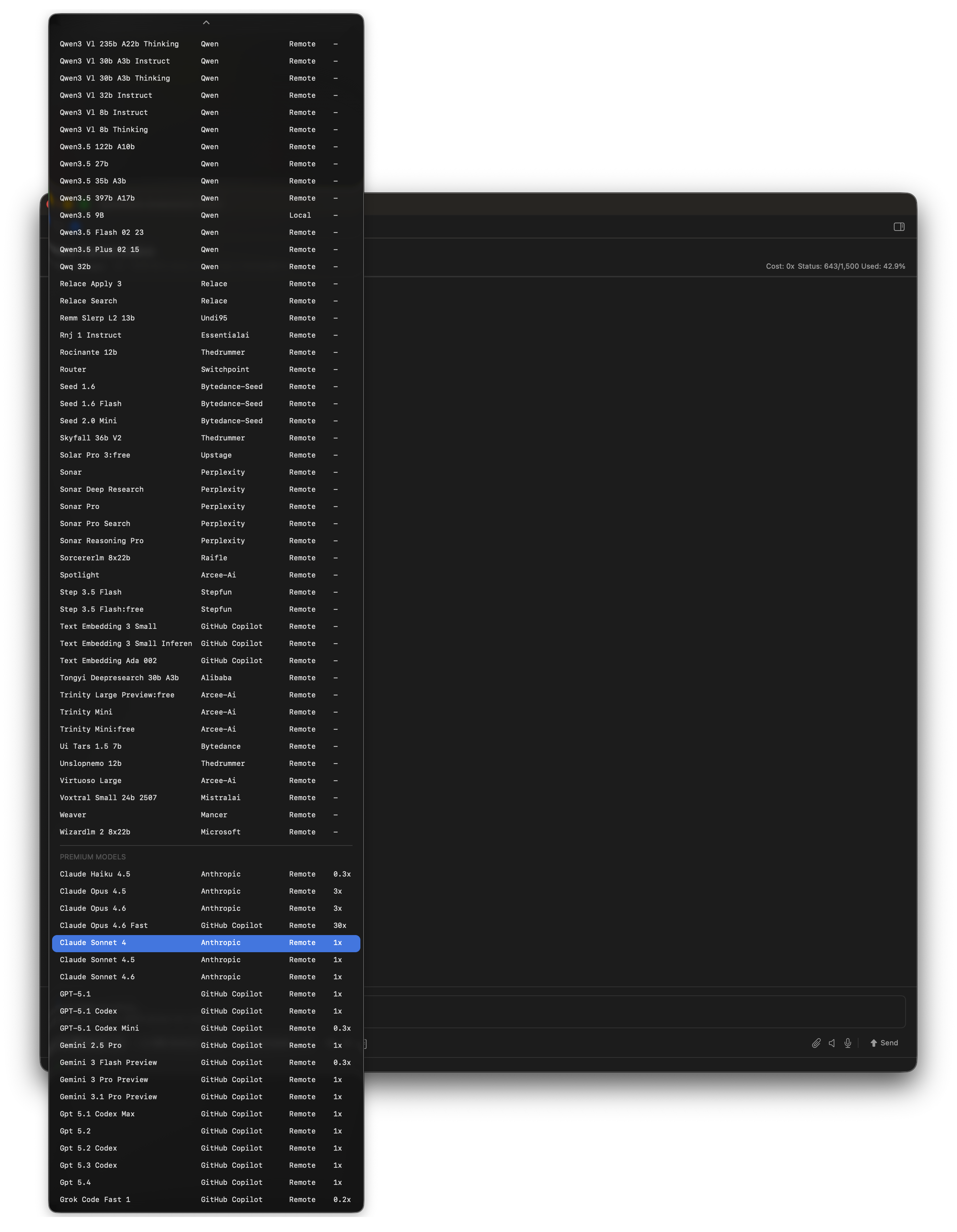Viewport: 957px width, 1232px height.
Task: Select GPT-5.1 Codex Mini model
Action: coord(206,1028)
